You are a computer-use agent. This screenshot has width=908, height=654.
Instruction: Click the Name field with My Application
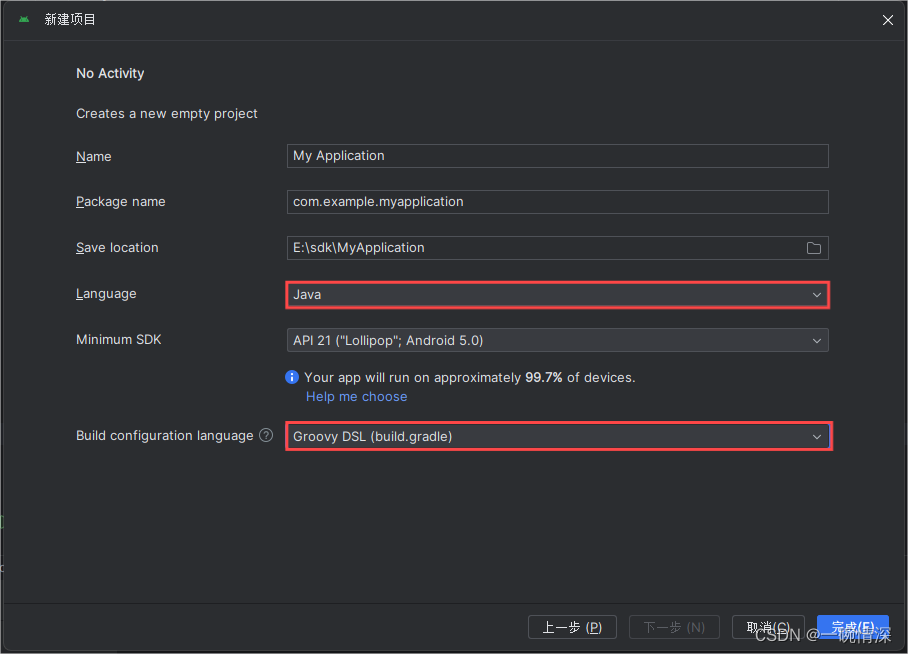pyautogui.click(x=557, y=156)
